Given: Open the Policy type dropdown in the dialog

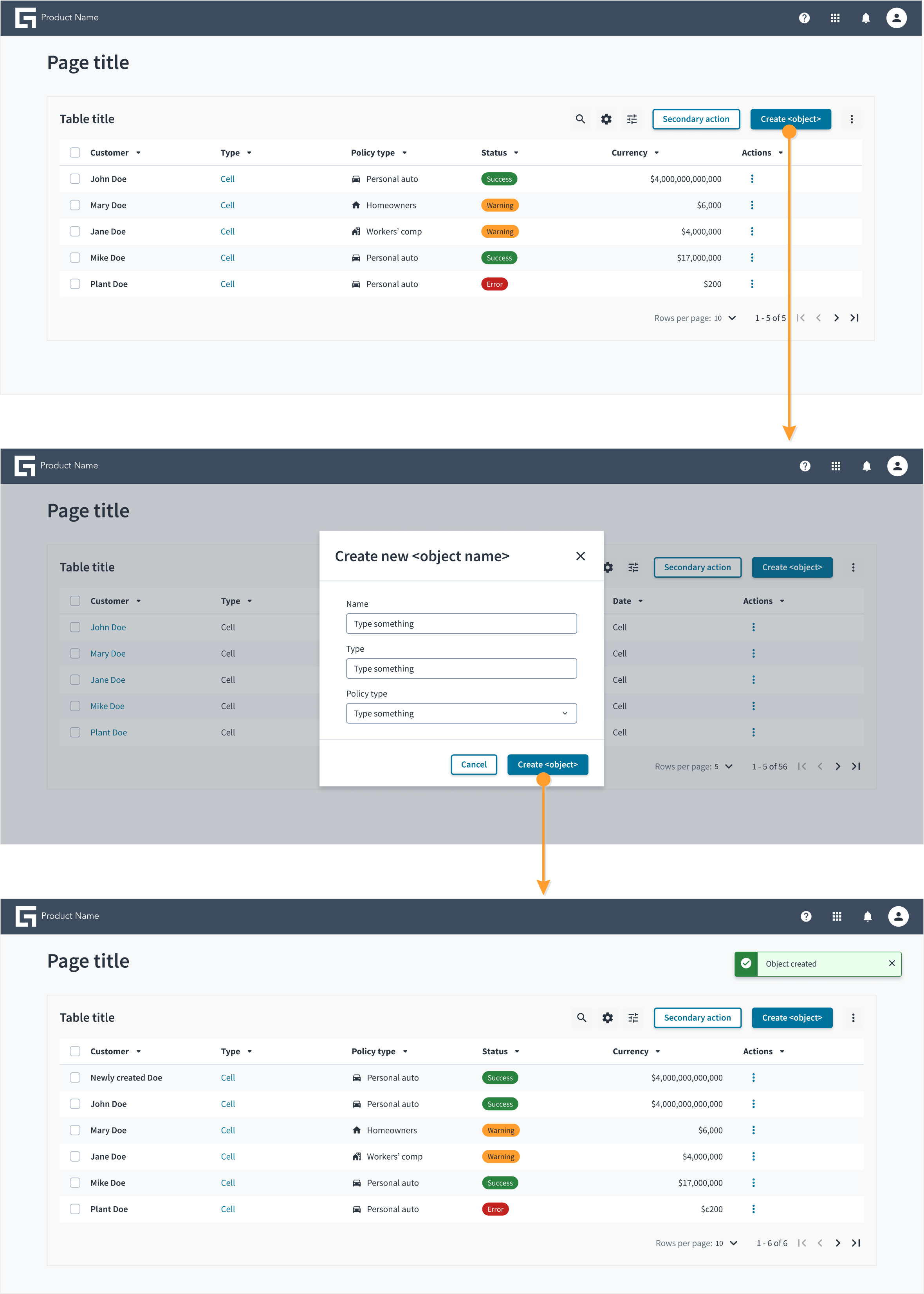Looking at the screenshot, I should (x=462, y=714).
